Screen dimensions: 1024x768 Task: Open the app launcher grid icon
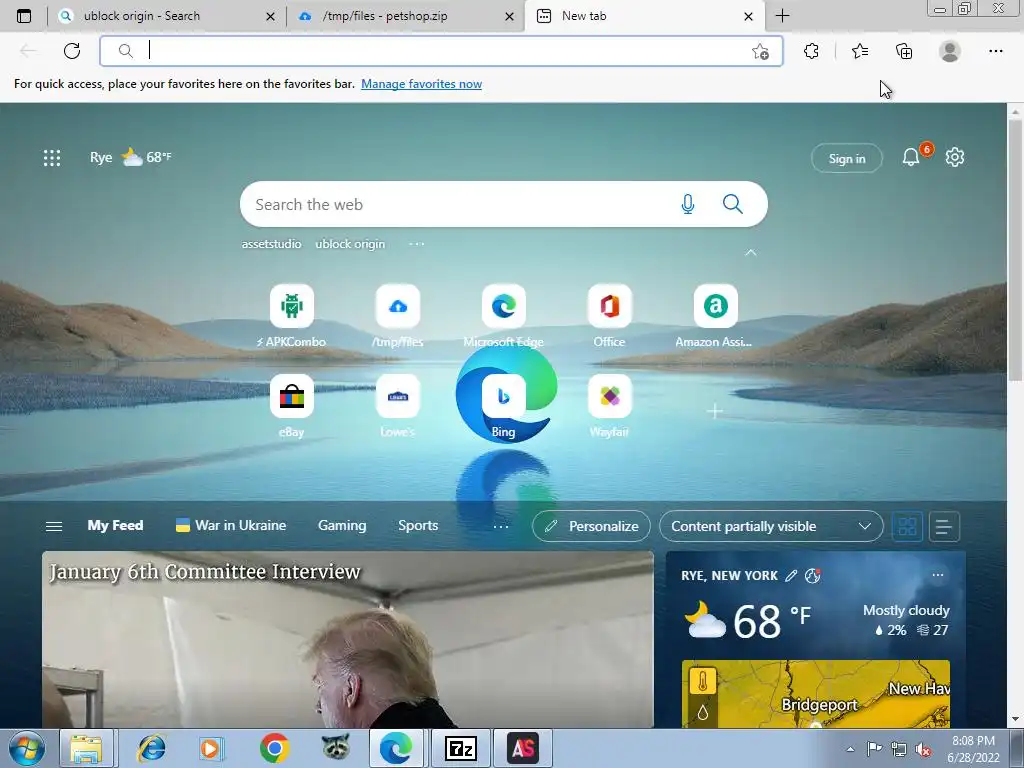point(52,157)
